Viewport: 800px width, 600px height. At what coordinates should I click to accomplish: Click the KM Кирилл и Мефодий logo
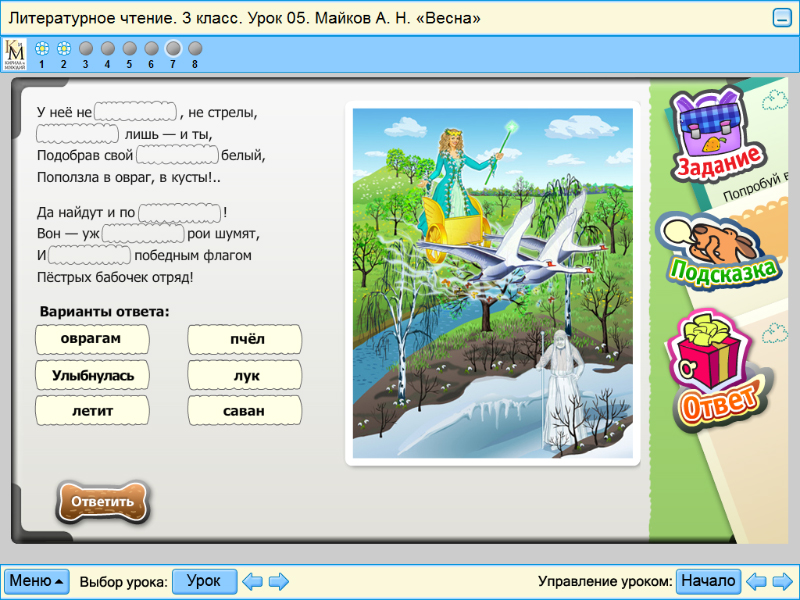click(x=14, y=55)
